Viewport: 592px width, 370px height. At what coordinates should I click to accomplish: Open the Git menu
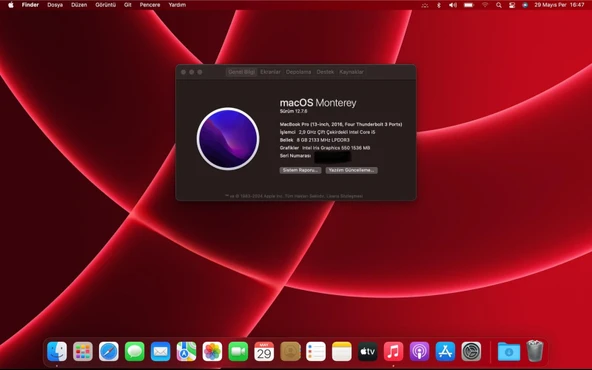pyautogui.click(x=128, y=5)
